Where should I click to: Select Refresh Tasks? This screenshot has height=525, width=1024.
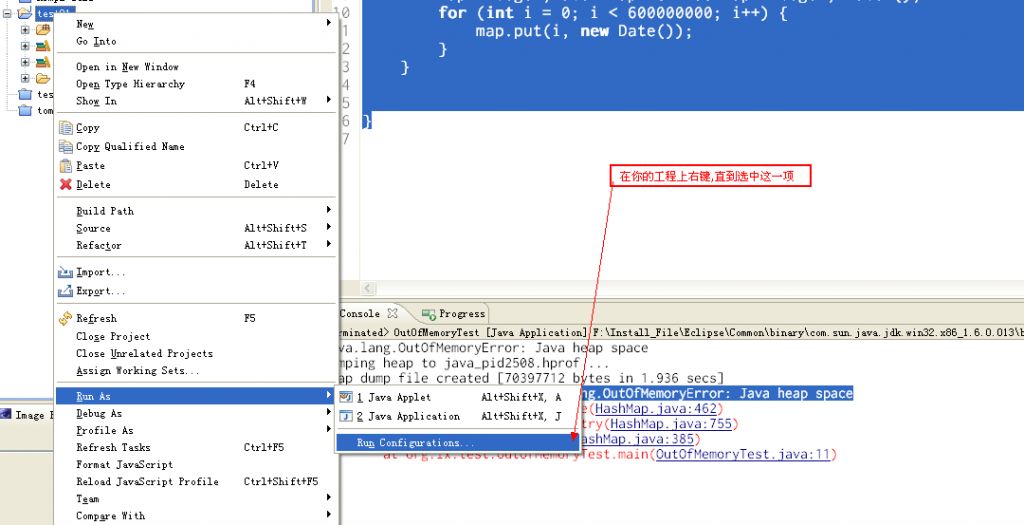pos(196,447)
